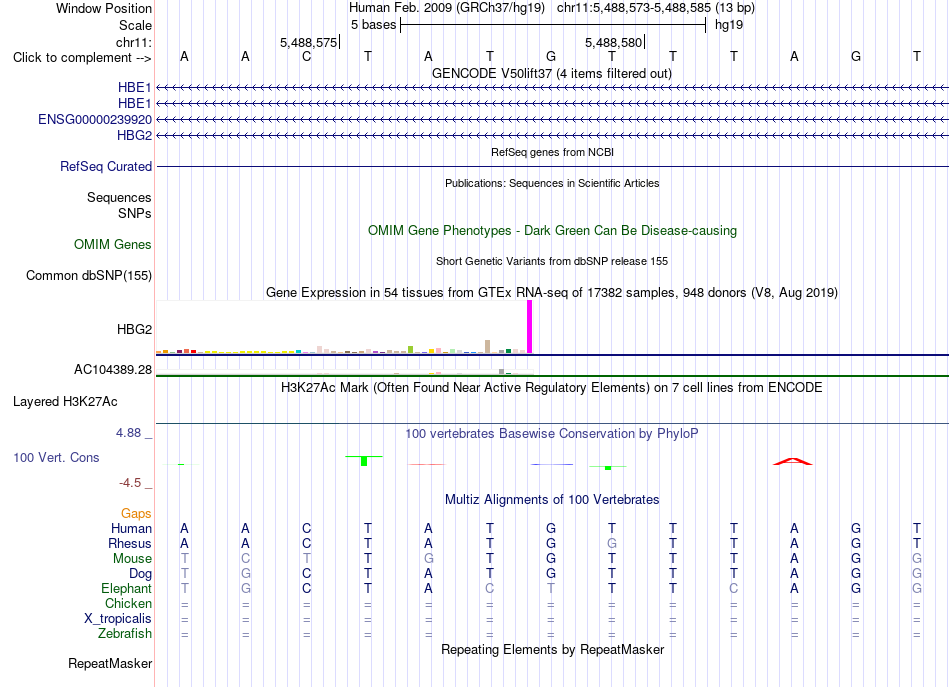Click the 'Chicken' alignment row label
950x687 pixels.
(x=128, y=603)
